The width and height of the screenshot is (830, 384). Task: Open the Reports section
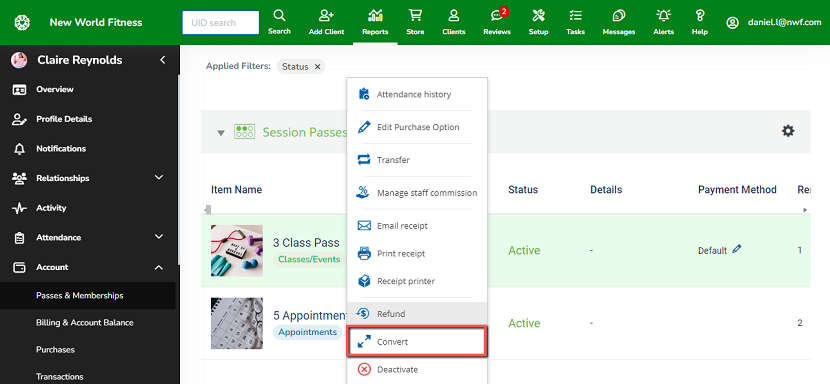(375, 22)
